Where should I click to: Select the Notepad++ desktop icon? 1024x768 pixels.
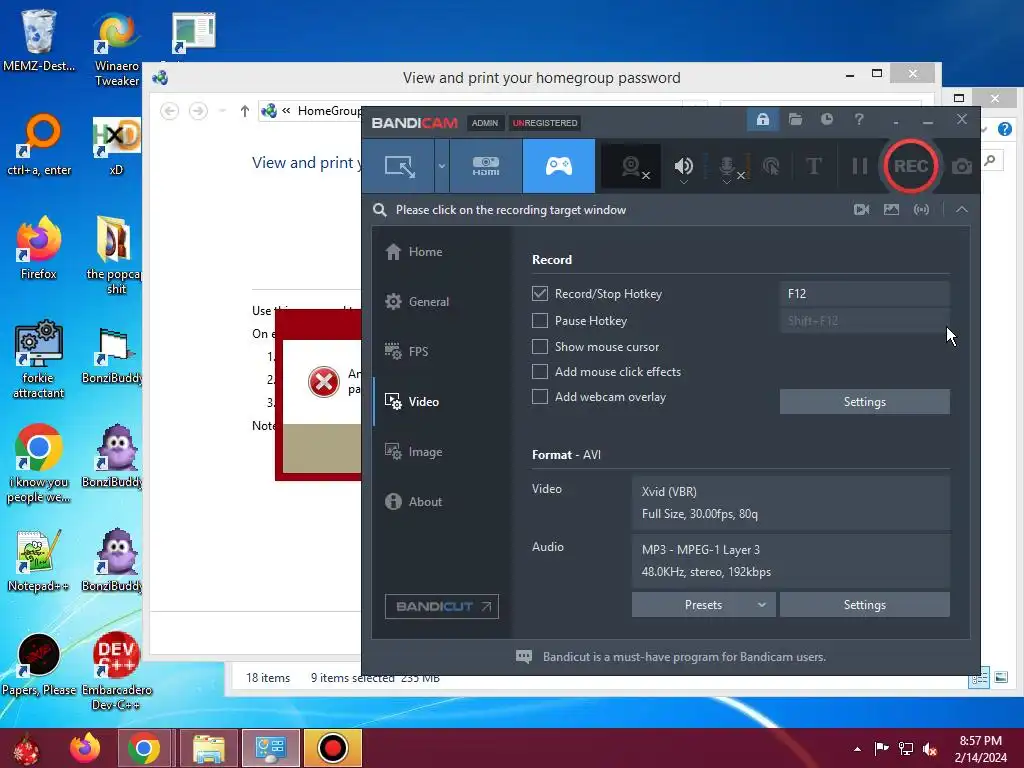[x=38, y=560]
